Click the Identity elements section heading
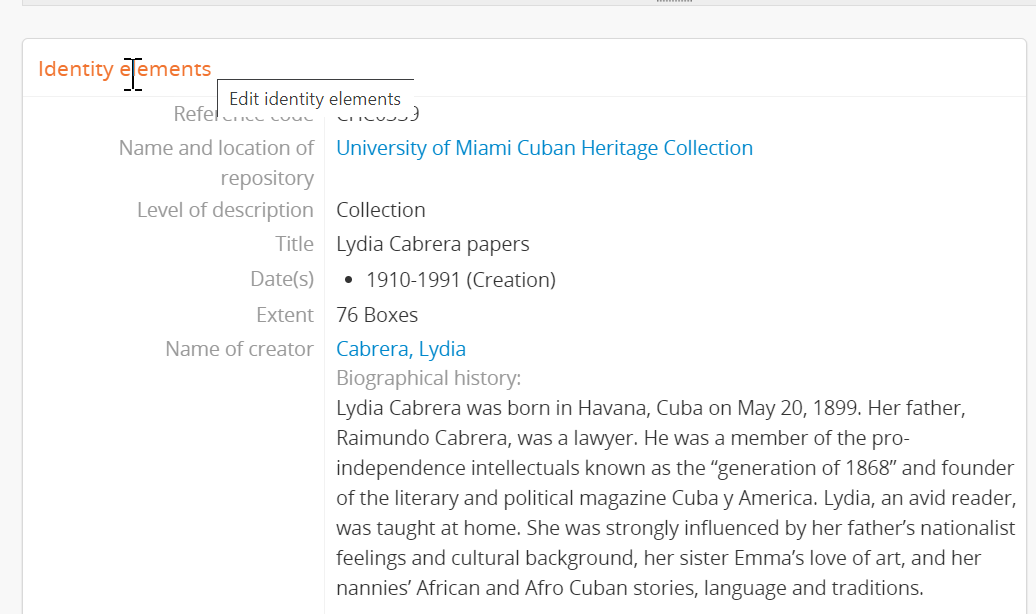 point(124,69)
